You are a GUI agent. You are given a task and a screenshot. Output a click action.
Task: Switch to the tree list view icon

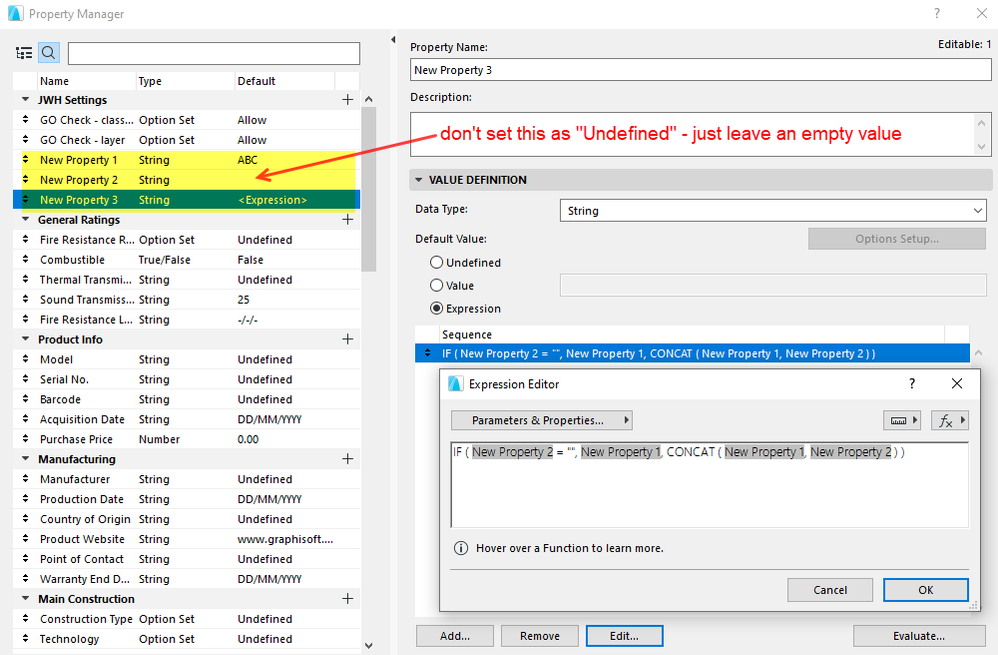coord(24,53)
